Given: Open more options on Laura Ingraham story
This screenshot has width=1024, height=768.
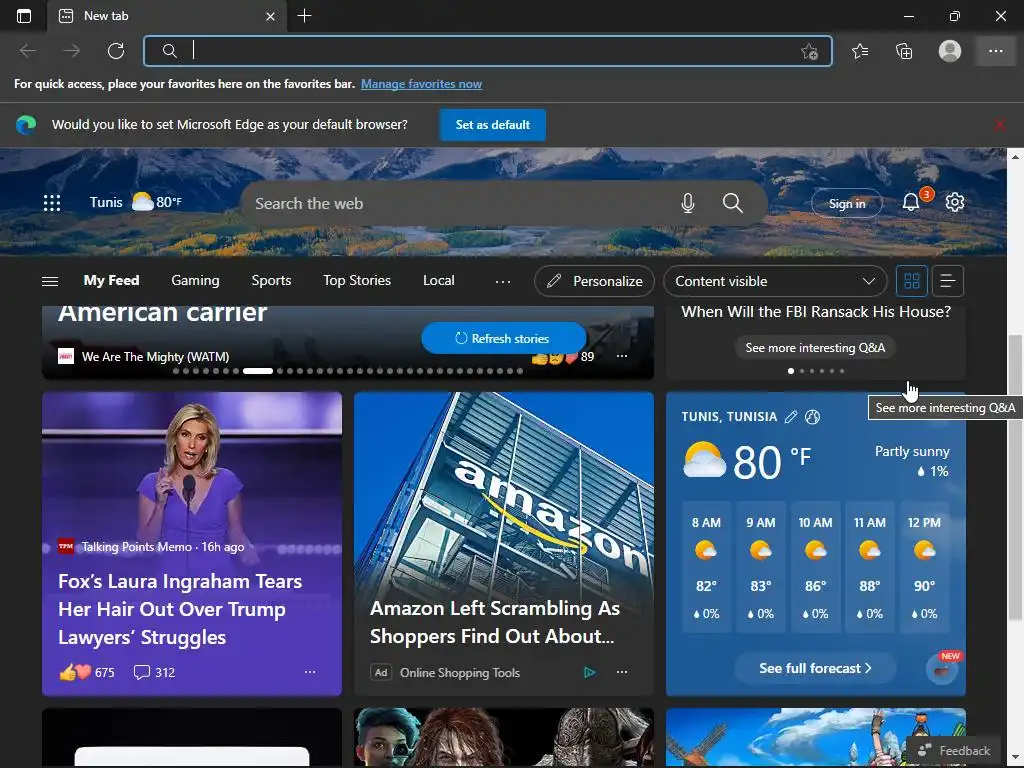Looking at the screenshot, I should click(x=310, y=672).
